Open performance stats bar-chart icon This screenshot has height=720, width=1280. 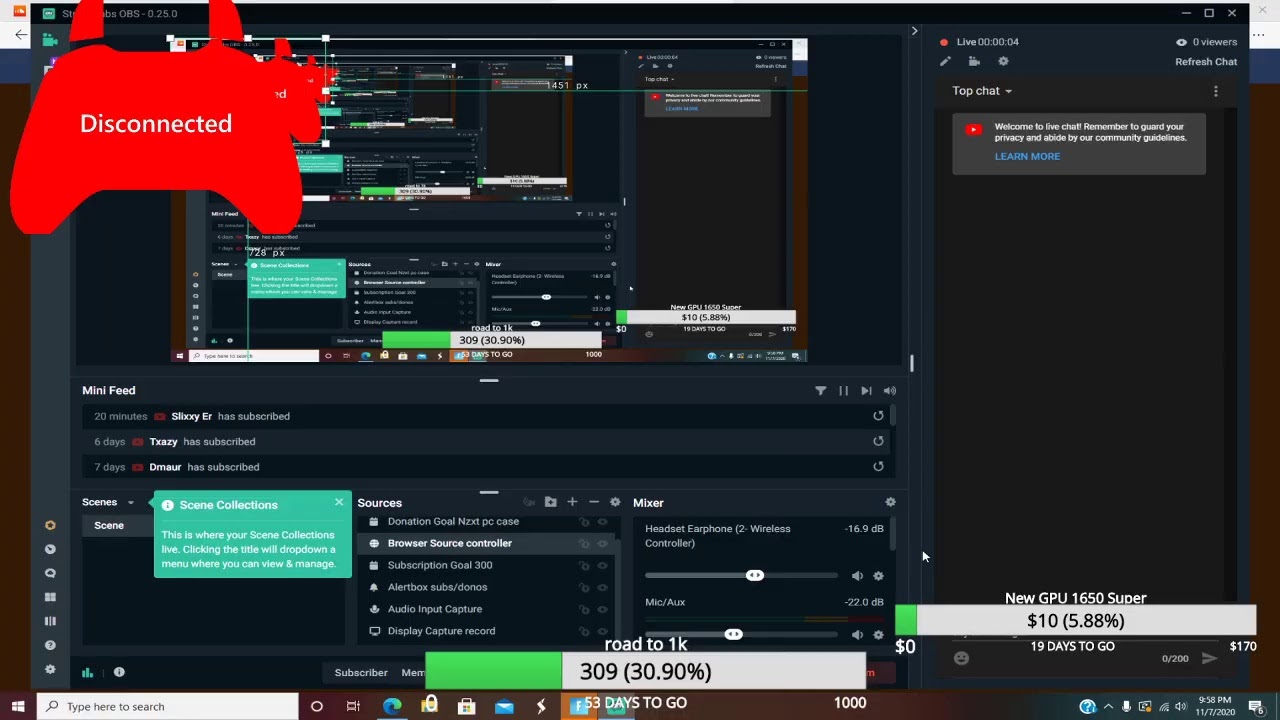click(x=87, y=672)
